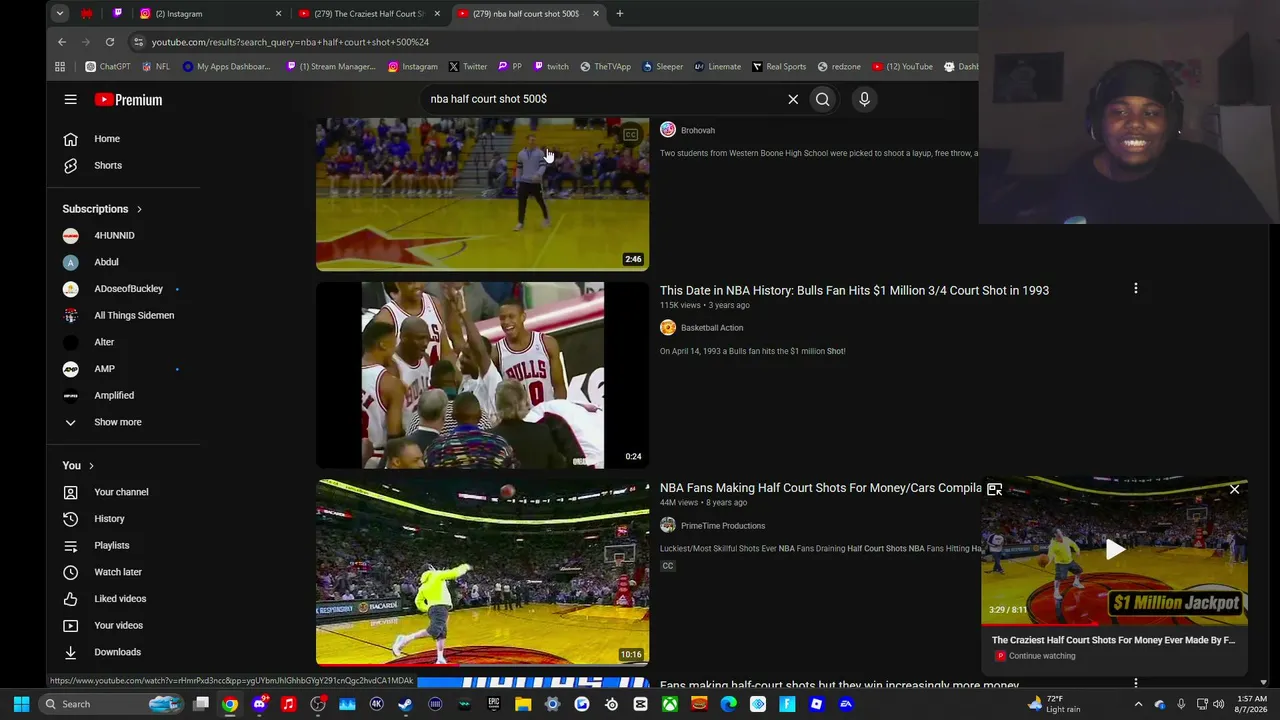Close the miniplayer
The height and width of the screenshot is (720, 1280).
tap(1234, 489)
